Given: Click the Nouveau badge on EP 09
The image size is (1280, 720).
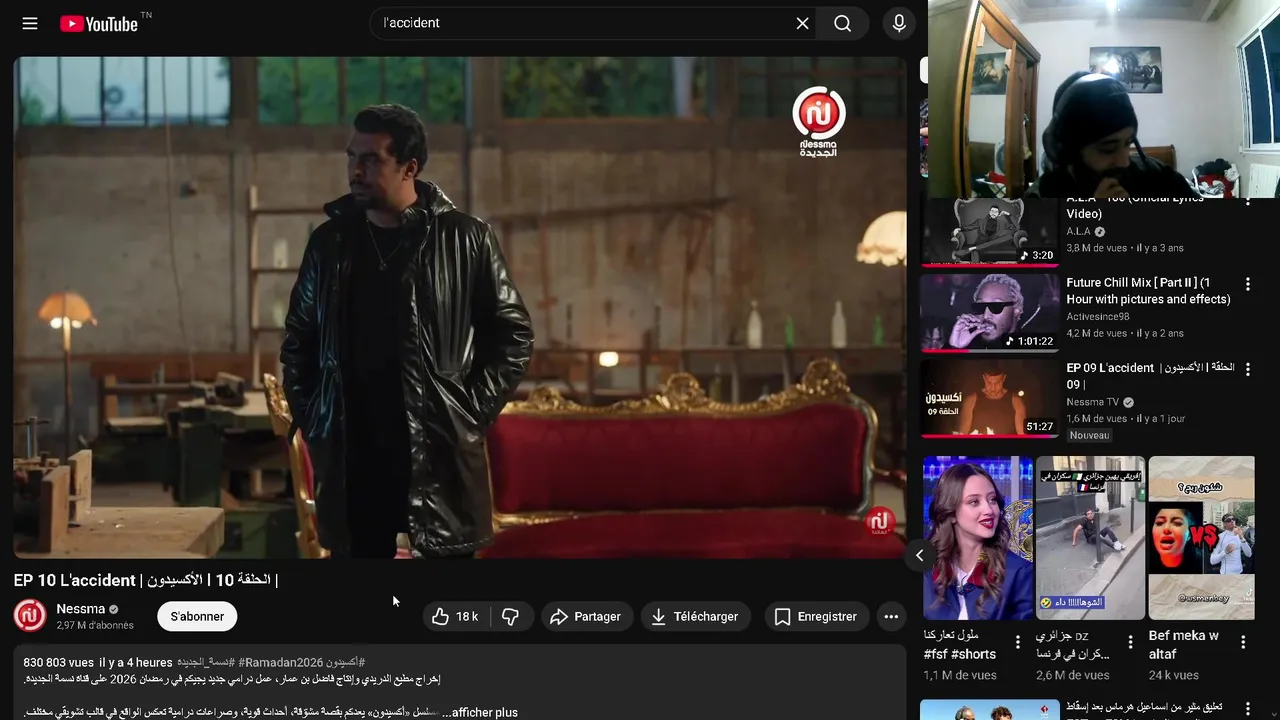Looking at the screenshot, I should click(1089, 435).
